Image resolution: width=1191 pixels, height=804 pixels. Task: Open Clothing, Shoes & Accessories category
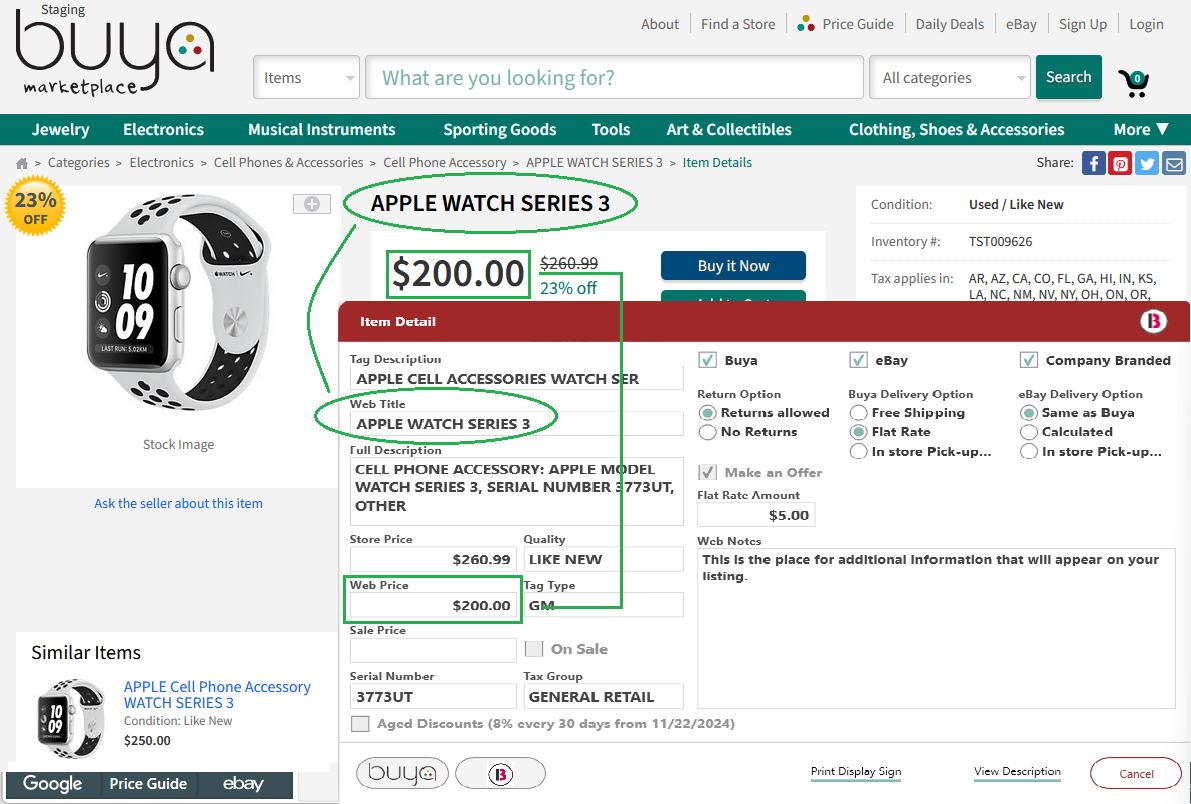(x=956, y=130)
